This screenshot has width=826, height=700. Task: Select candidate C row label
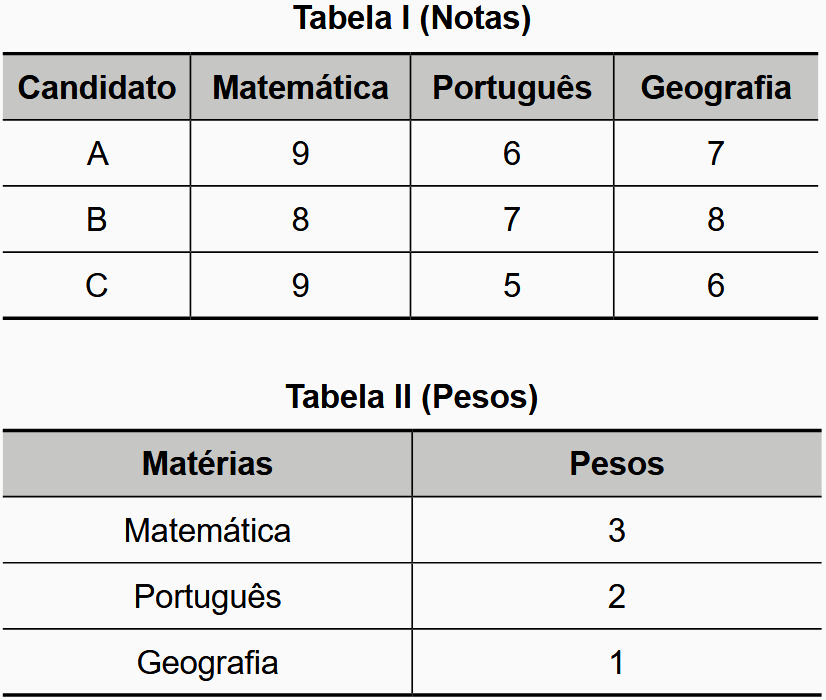click(97, 286)
